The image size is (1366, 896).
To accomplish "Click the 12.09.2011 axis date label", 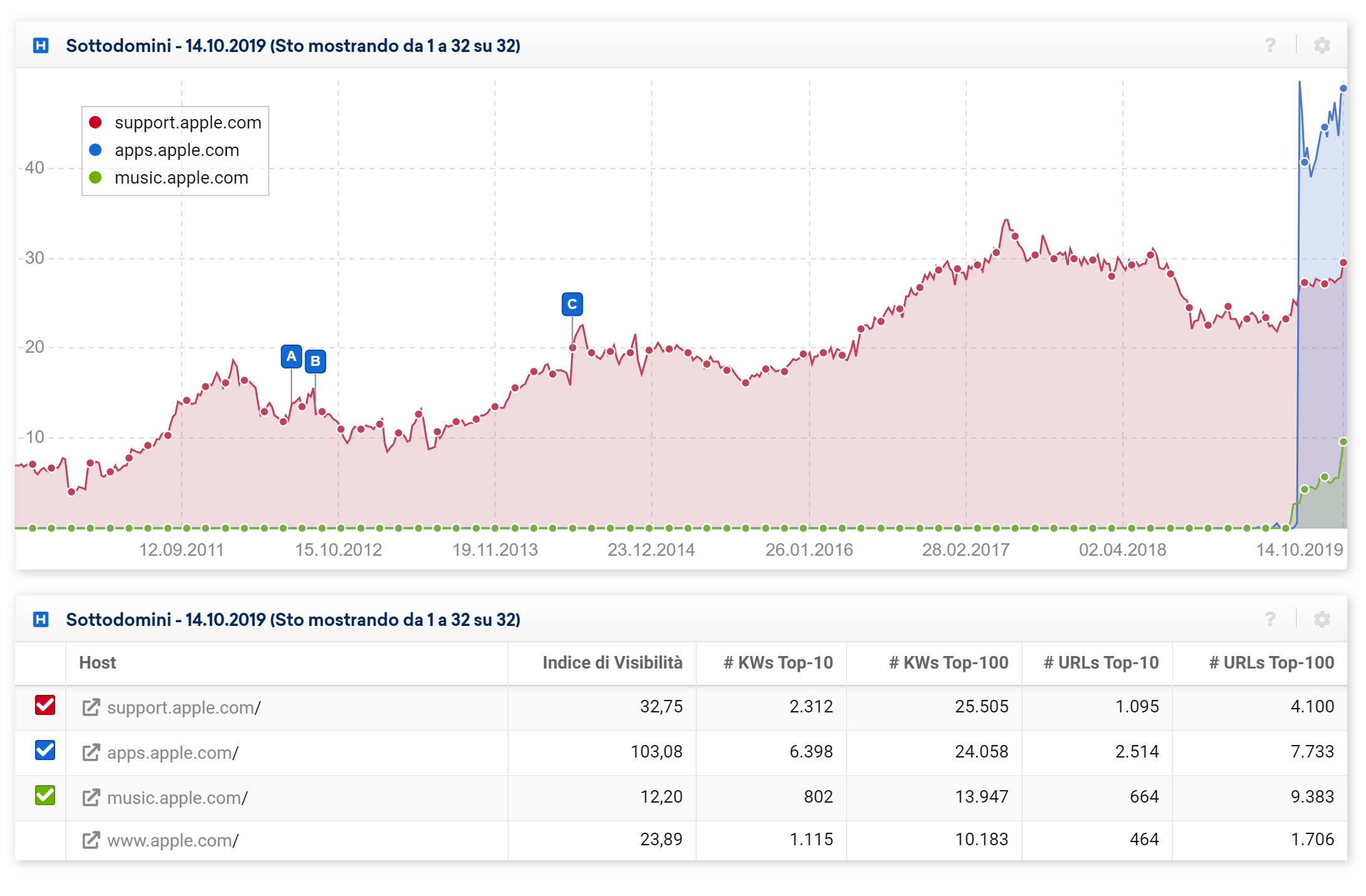I will pyautogui.click(x=181, y=550).
